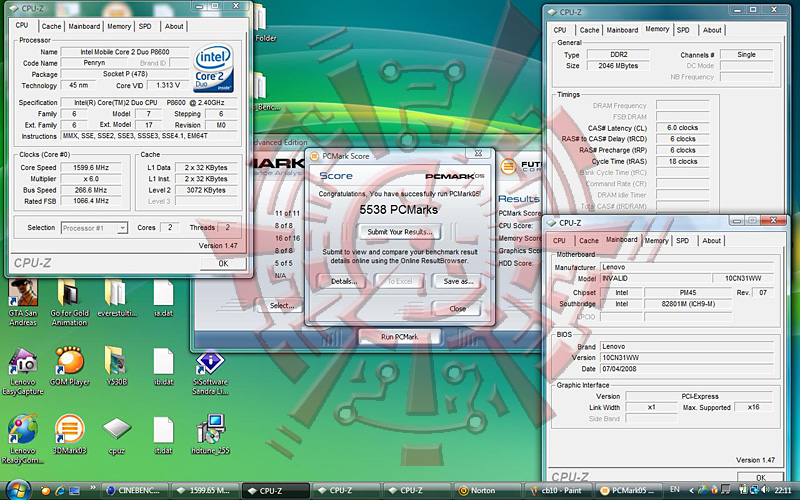Click the PCMark Score dialog title icon
The width and height of the screenshot is (800, 500).
[315, 156]
